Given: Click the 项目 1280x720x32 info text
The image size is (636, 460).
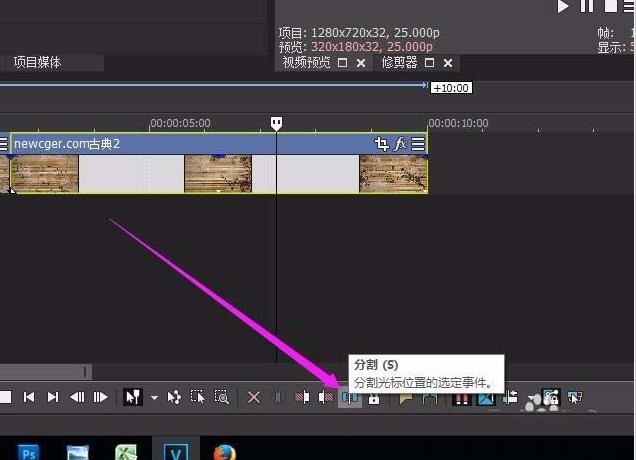Looking at the screenshot, I should click(359, 32).
